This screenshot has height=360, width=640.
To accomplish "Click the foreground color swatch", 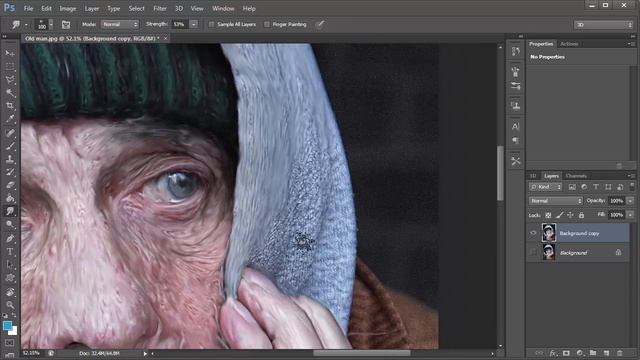I will click(7, 326).
